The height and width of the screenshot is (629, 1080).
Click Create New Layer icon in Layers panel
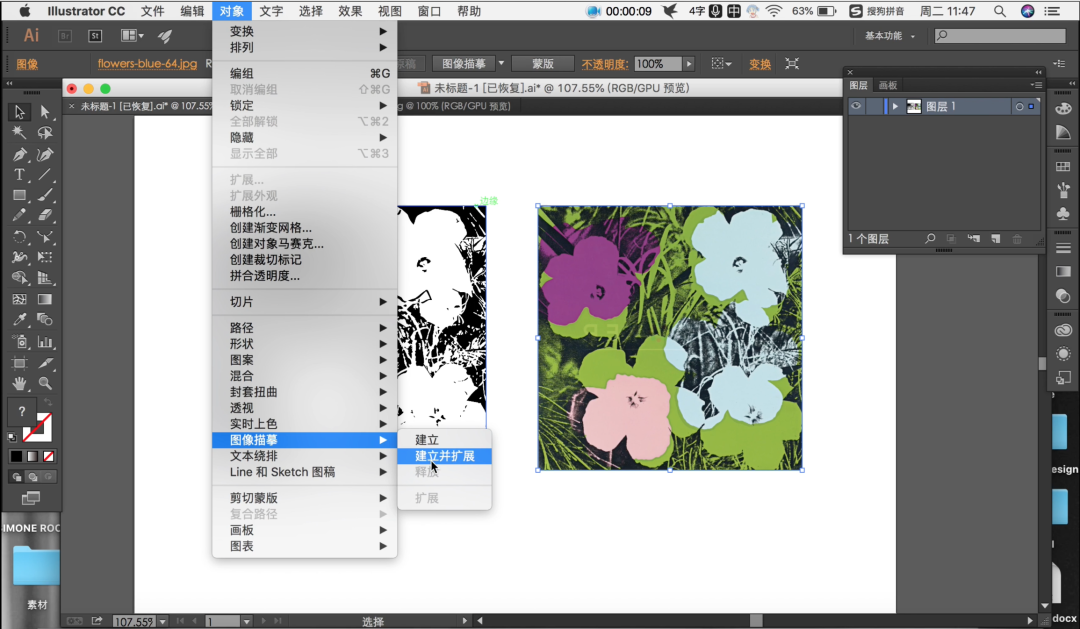pos(995,238)
